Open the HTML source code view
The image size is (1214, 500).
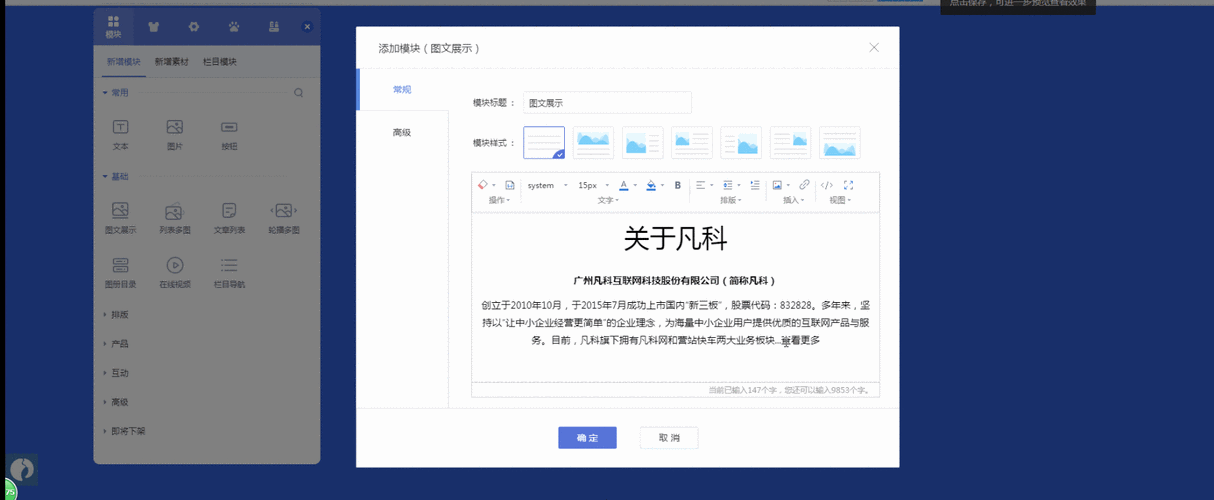point(826,185)
